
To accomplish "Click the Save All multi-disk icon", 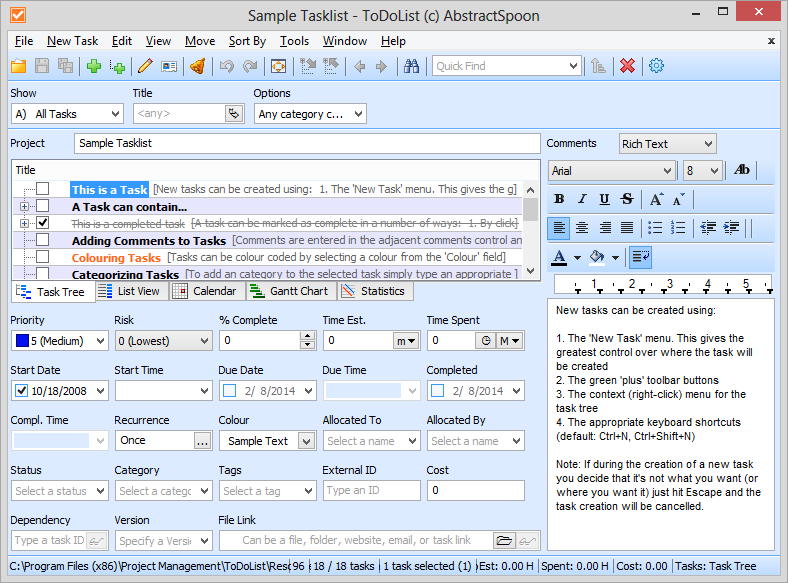I will [x=65, y=66].
